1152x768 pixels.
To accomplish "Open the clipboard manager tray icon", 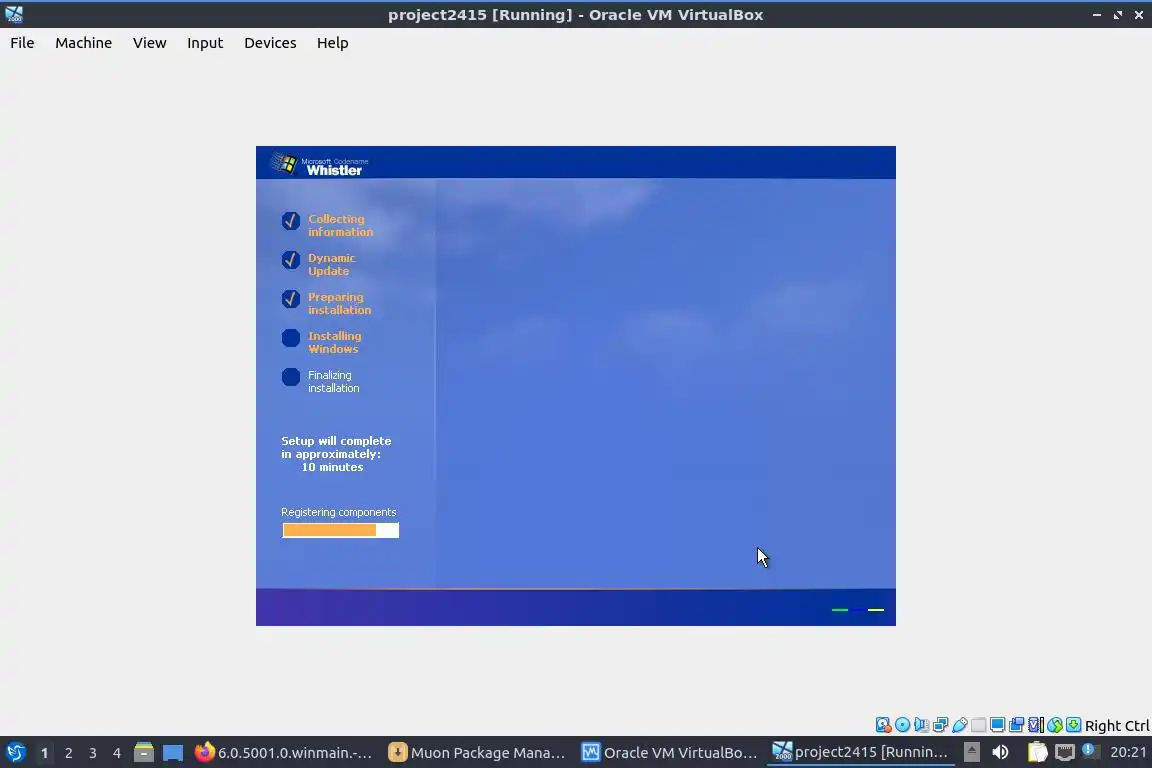I will click(x=1037, y=752).
